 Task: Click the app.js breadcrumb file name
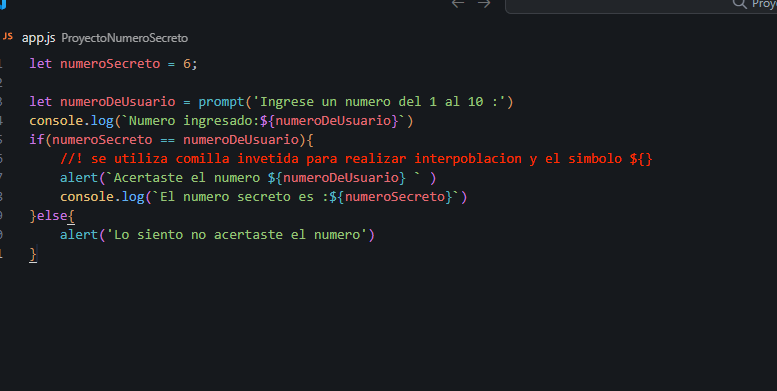(38, 38)
